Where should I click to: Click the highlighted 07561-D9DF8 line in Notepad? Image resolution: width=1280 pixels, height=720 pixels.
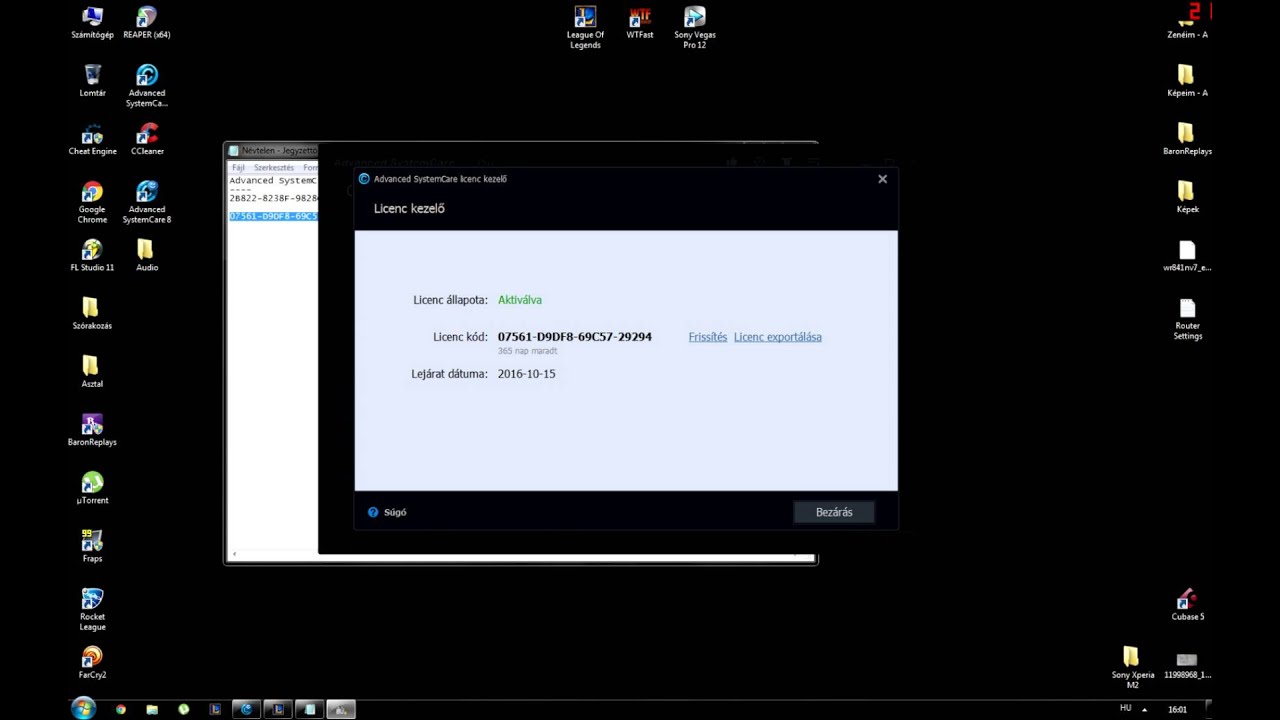pyautogui.click(x=273, y=216)
